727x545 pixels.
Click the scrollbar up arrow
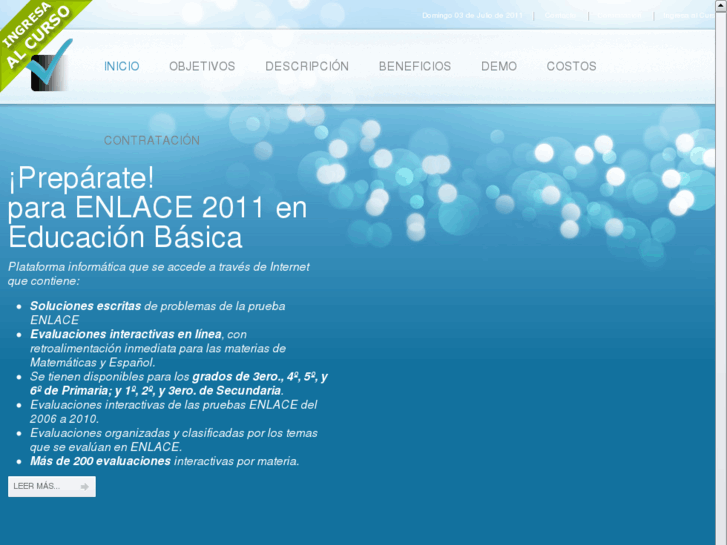click(721, 4)
